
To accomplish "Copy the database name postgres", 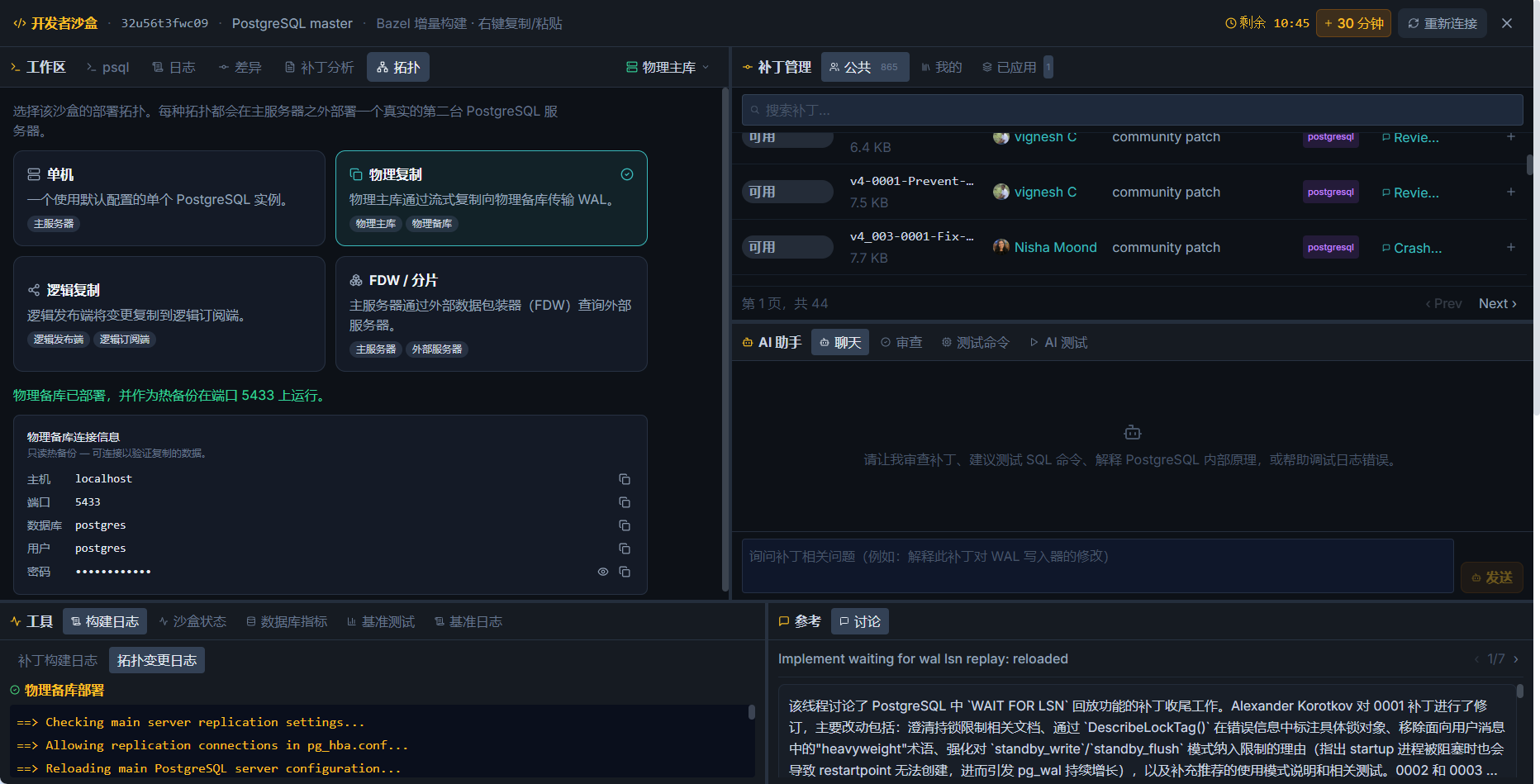I will pos(625,525).
